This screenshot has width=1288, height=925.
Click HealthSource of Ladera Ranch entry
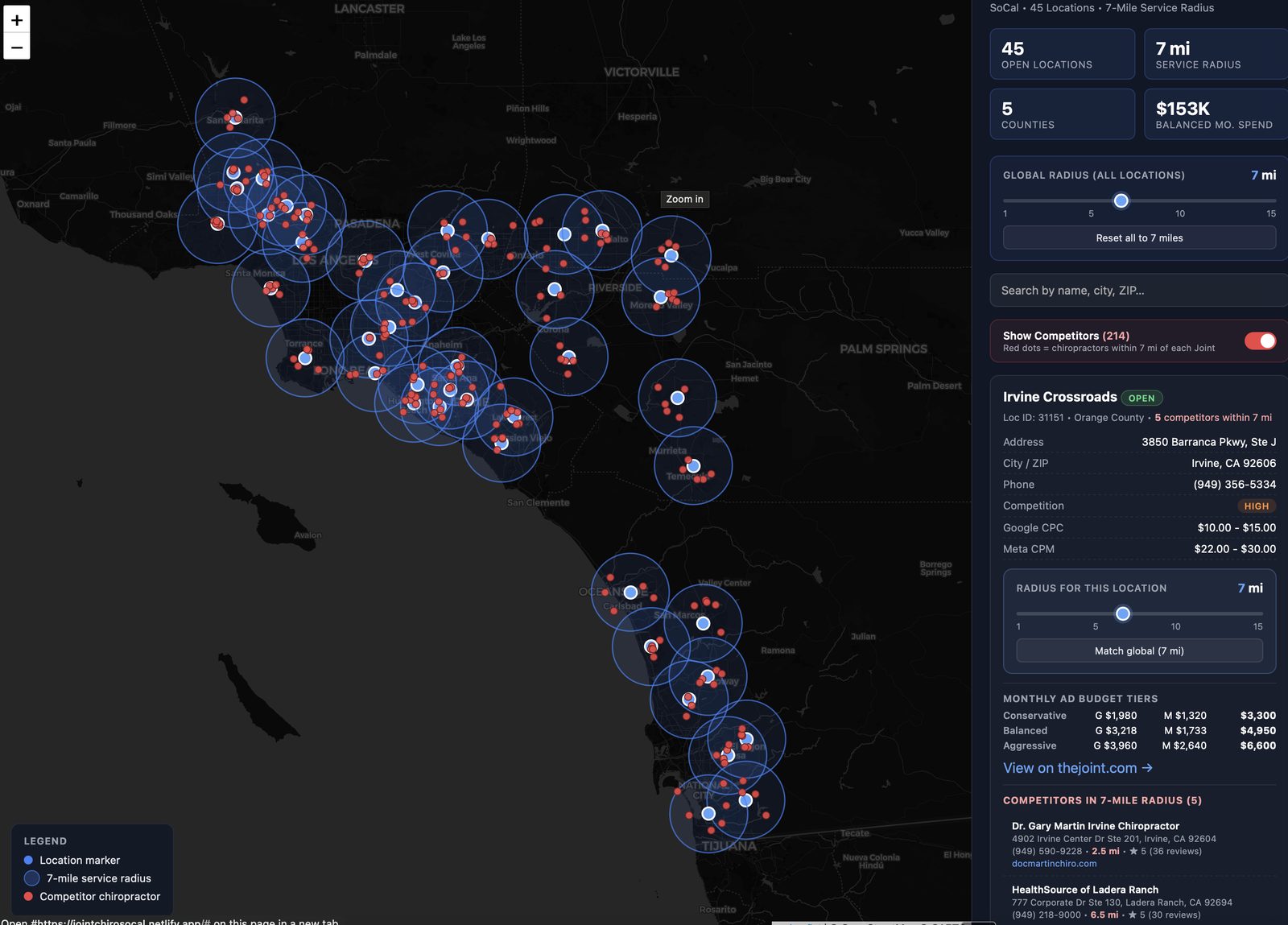tap(1085, 890)
